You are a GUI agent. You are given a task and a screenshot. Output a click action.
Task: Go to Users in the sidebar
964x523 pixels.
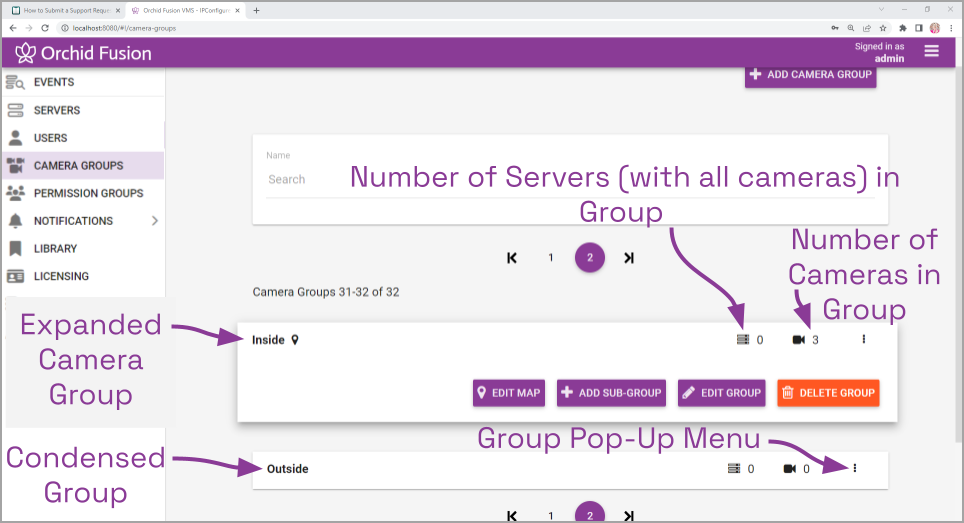(83, 138)
